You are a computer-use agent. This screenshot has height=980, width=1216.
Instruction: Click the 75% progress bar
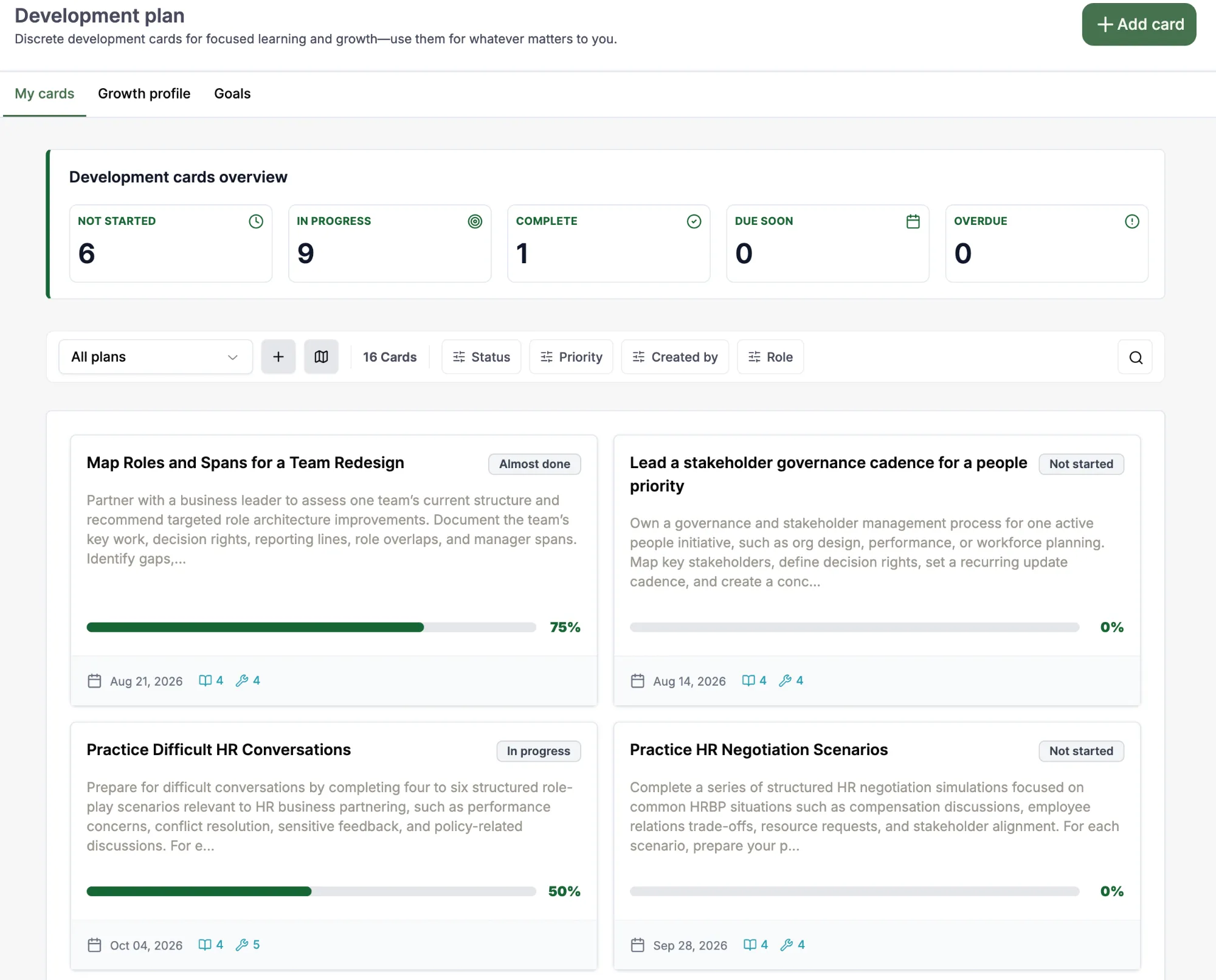(311, 627)
